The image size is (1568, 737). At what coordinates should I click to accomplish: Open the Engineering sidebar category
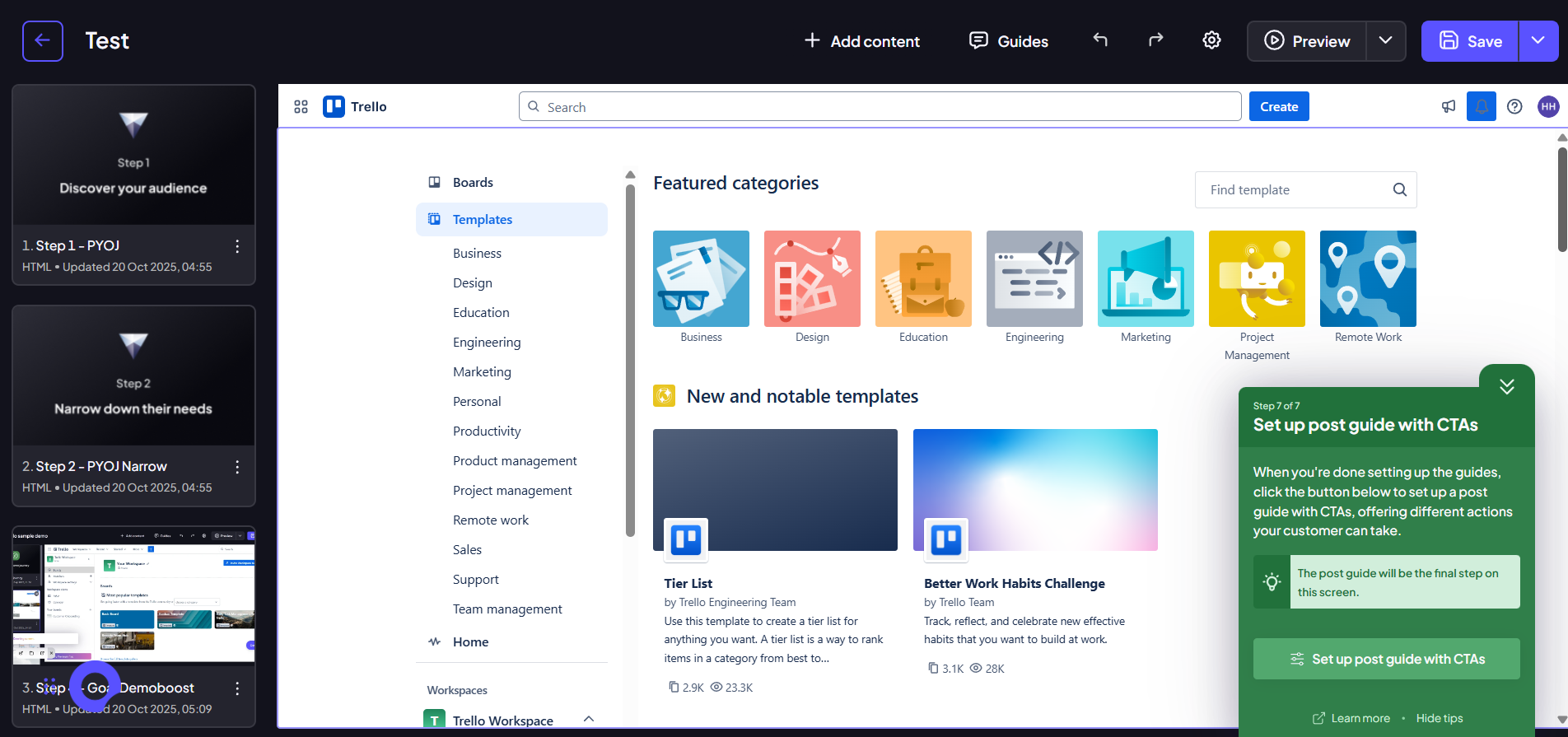[487, 343]
